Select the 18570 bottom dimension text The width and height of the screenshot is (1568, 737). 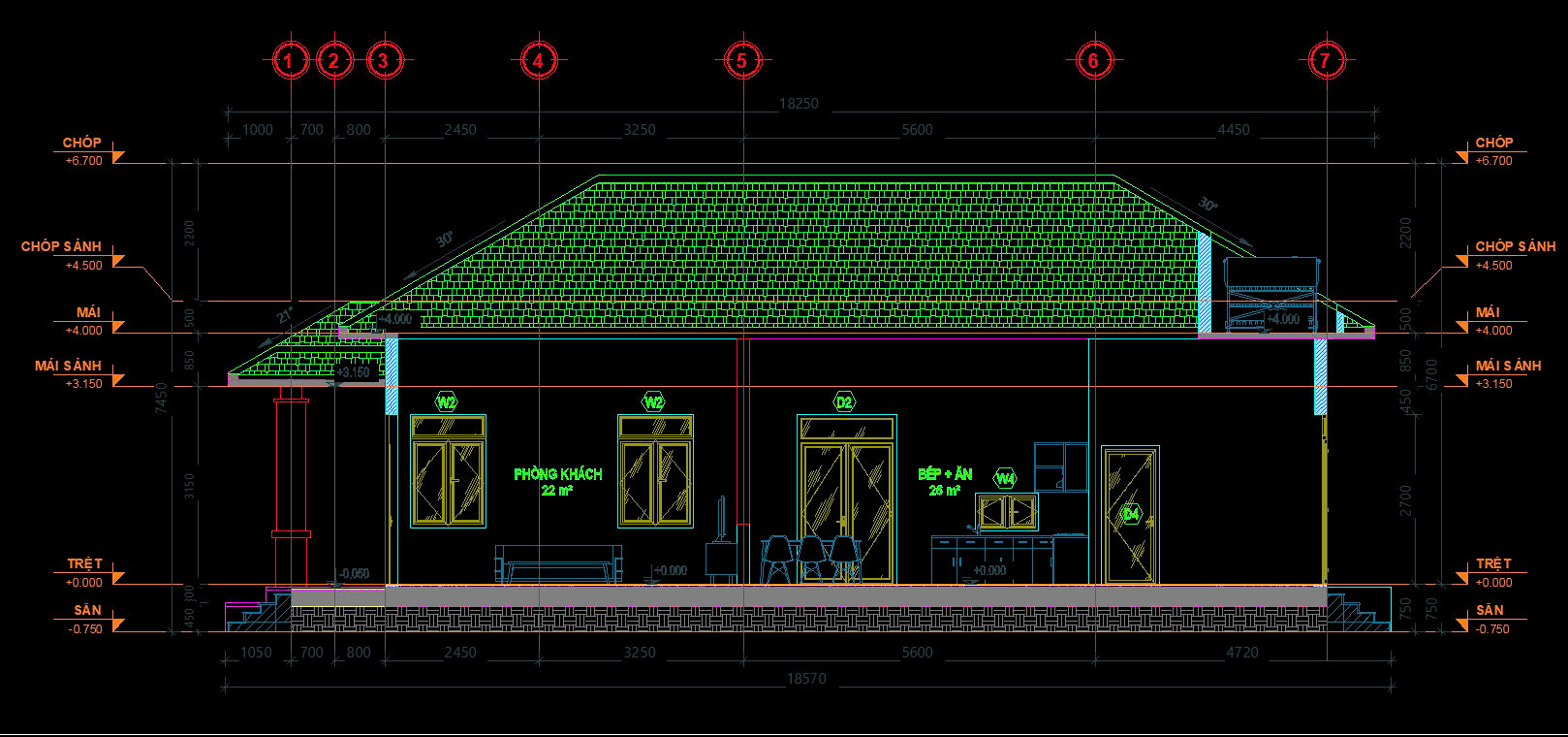pos(806,679)
